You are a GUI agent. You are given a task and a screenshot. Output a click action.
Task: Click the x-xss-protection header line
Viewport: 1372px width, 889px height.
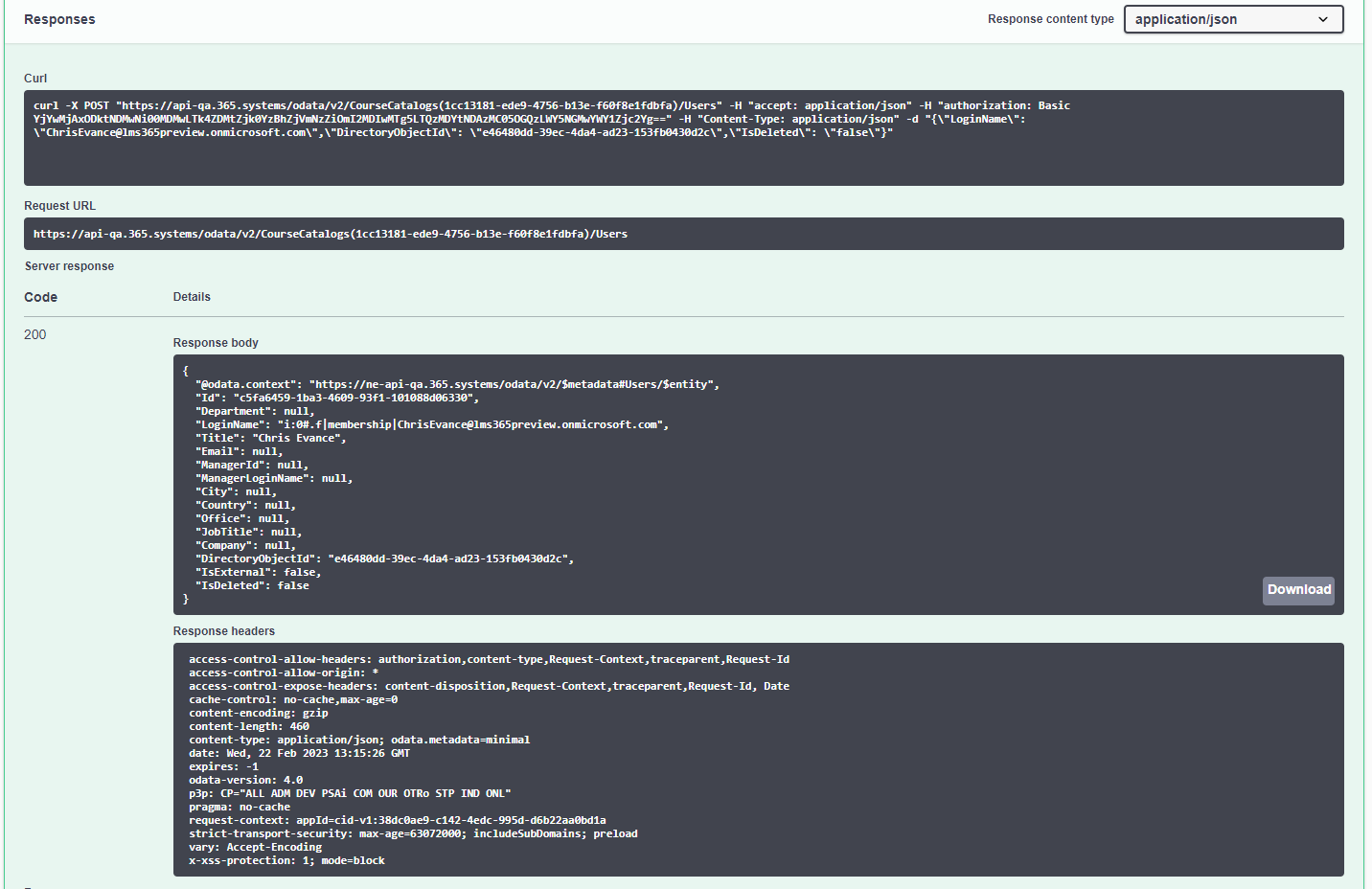point(286,860)
